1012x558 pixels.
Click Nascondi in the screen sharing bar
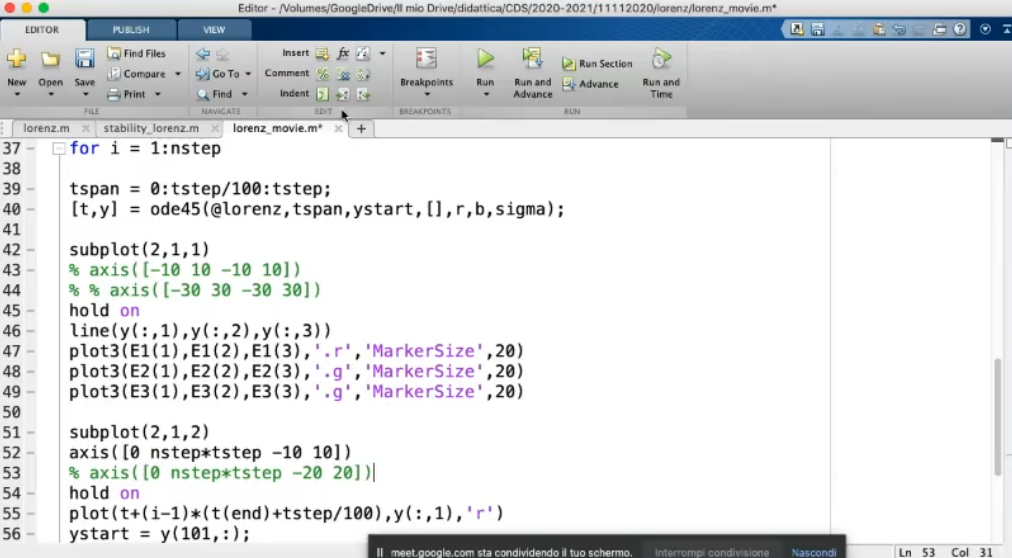pos(814,552)
